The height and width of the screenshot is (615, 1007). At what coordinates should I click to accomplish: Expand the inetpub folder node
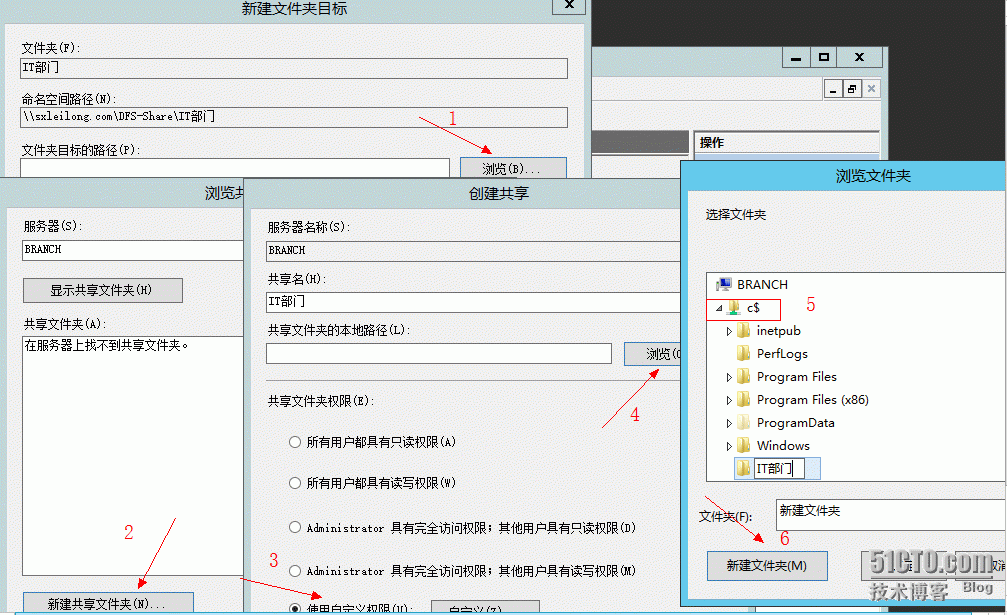(x=729, y=331)
